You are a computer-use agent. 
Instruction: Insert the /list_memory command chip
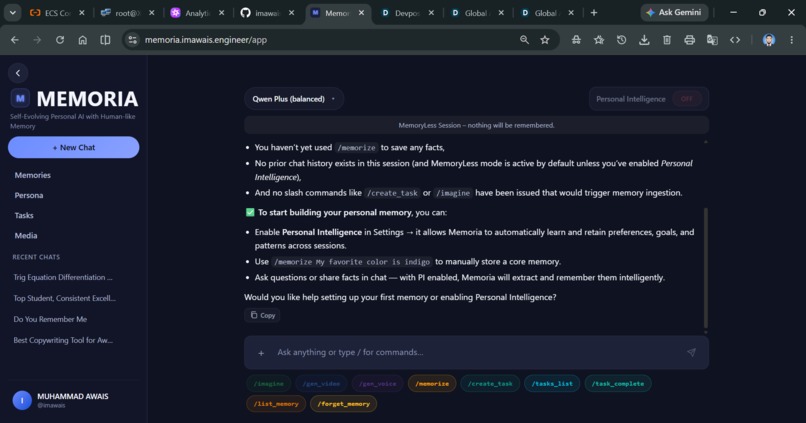tap(276, 403)
